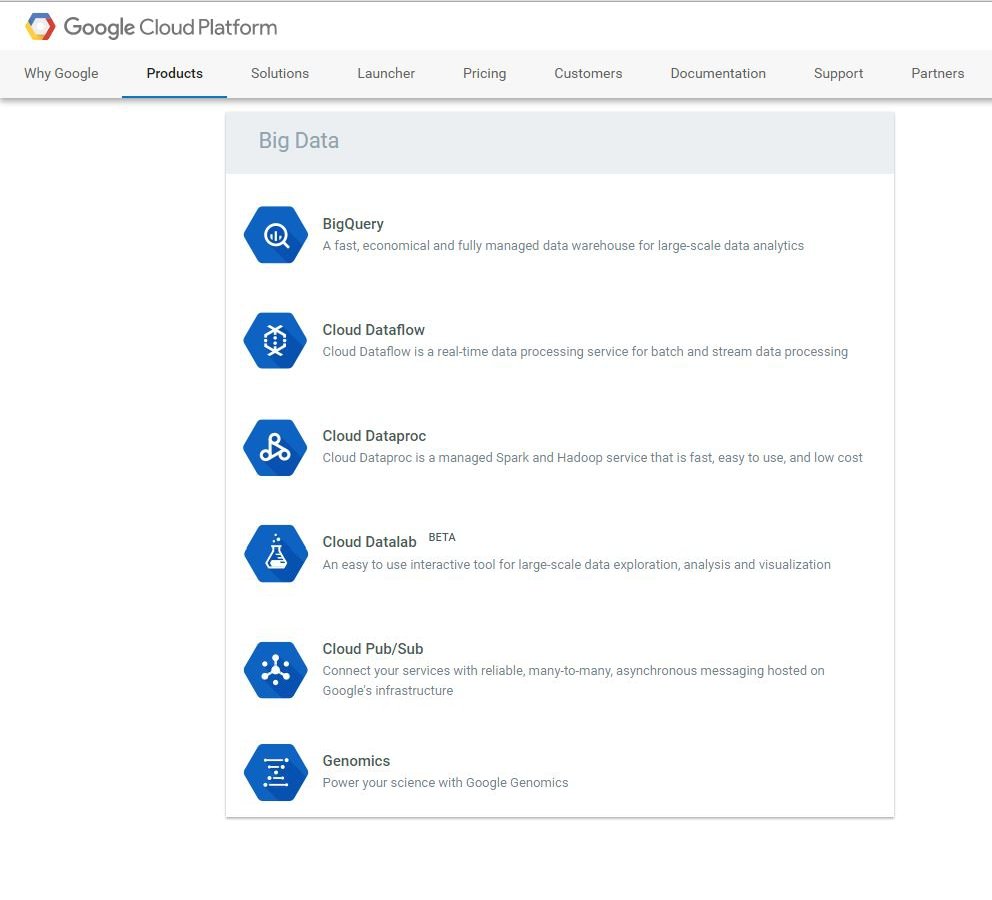Open the Cloud Datalab product link
This screenshot has width=992, height=900.
click(x=369, y=542)
